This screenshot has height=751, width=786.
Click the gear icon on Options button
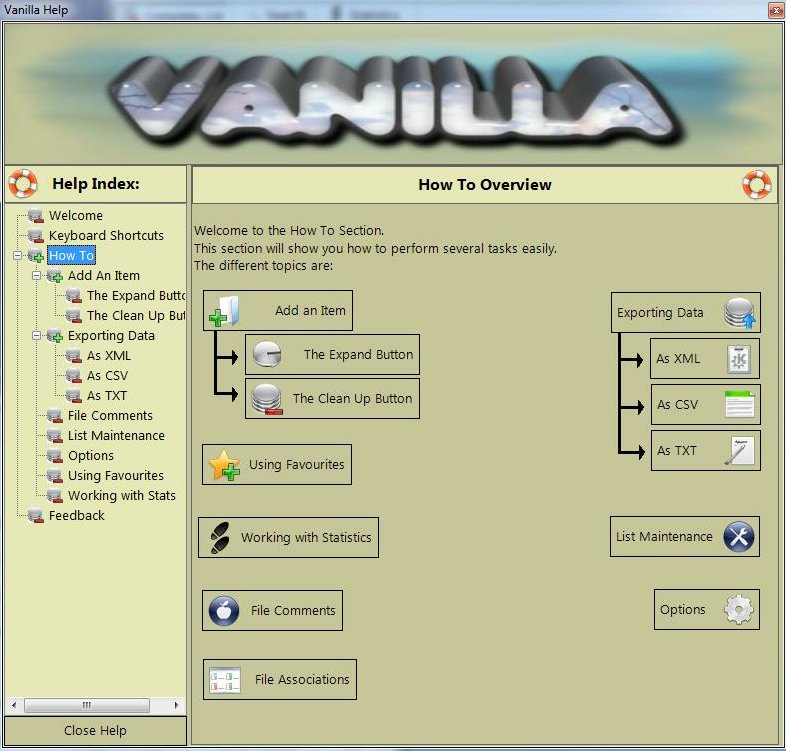(738, 609)
